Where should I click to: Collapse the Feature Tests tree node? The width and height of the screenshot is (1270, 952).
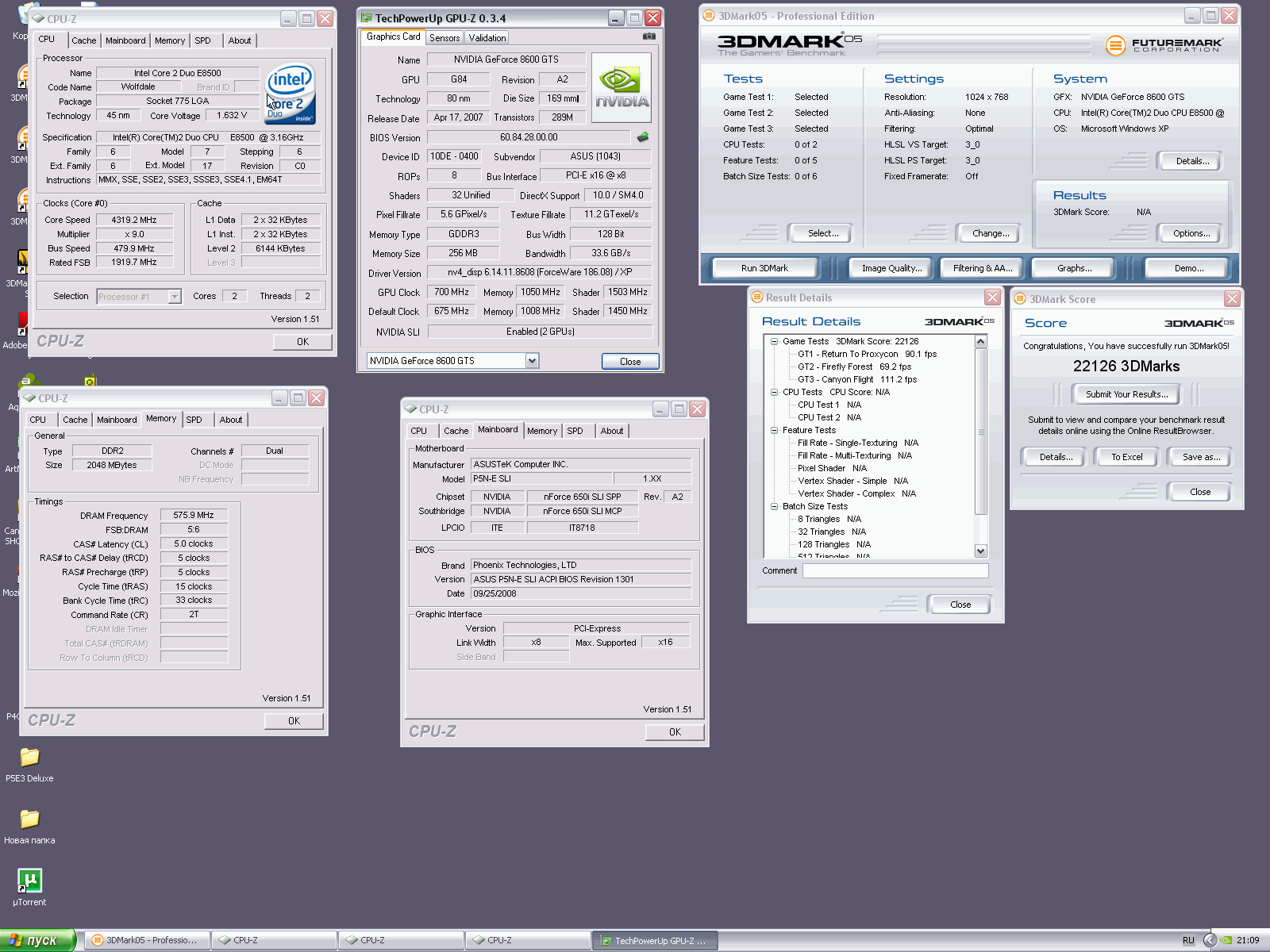click(774, 430)
